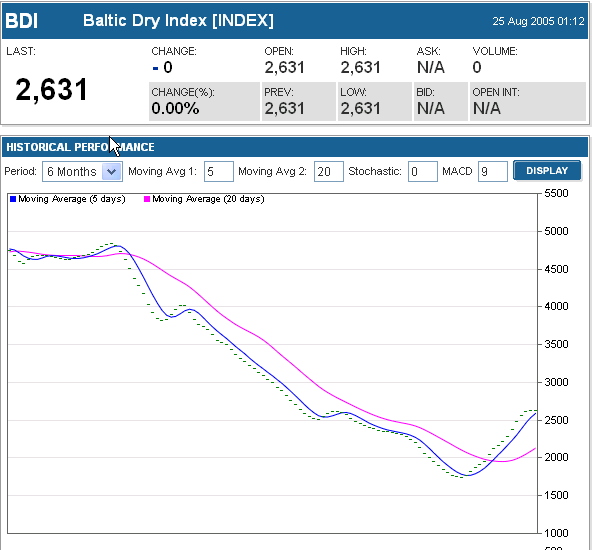Click the Moving Avg 1 input field
594x550 pixels.
219,172
